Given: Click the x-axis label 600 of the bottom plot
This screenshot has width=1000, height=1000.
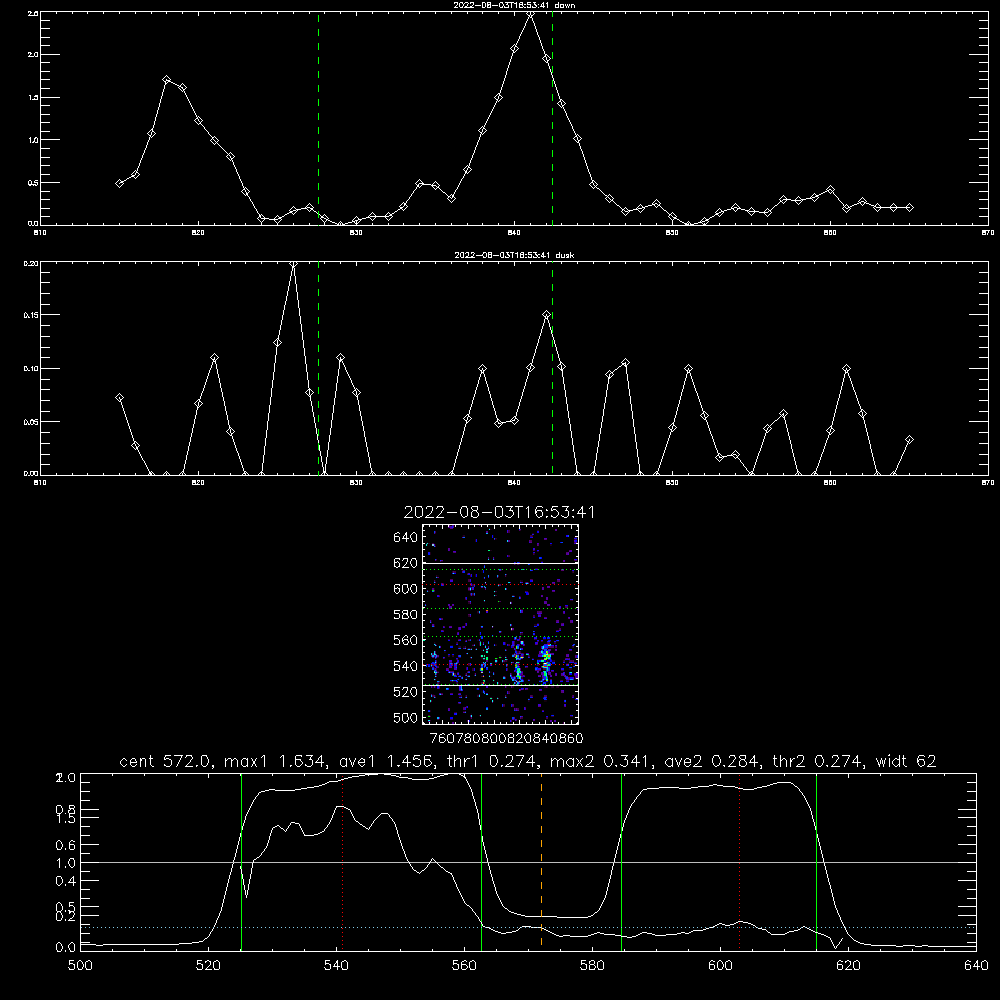Looking at the screenshot, I should [720, 966].
